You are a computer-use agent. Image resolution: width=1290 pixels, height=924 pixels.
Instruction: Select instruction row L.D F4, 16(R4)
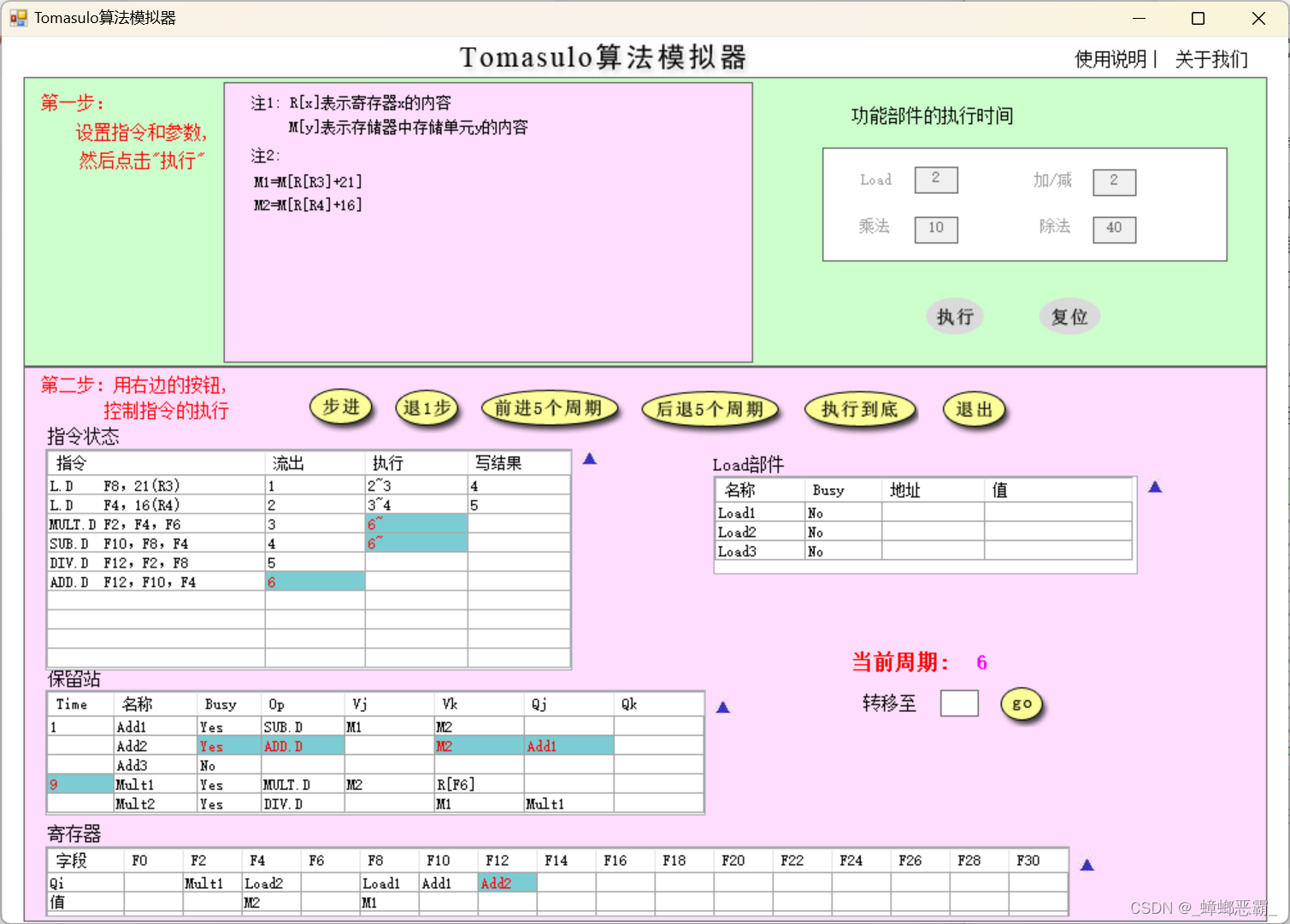click(309, 505)
